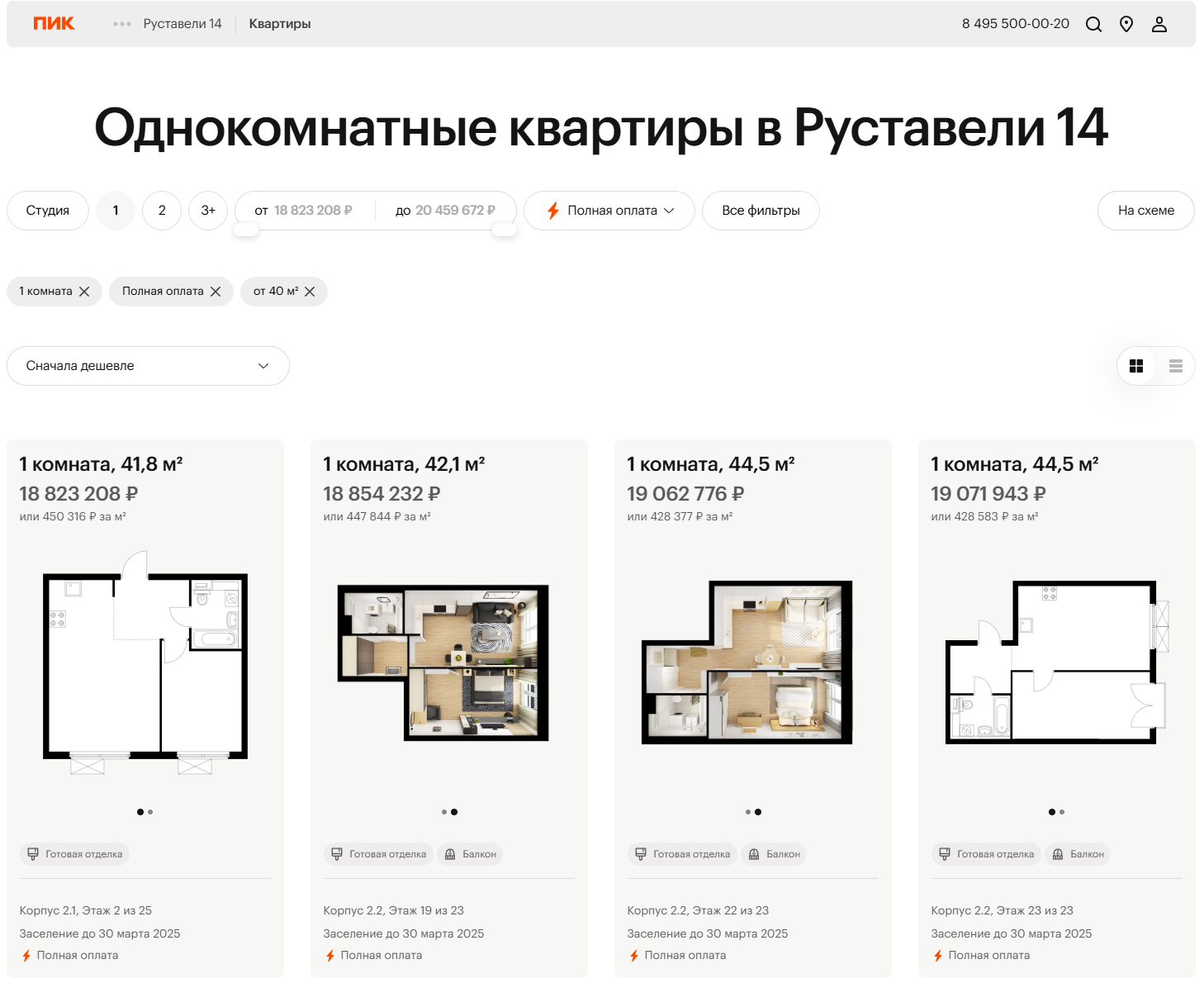The width and height of the screenshot is (1204, 983).
Task: Call phone number 8 495 500-00-20
Action: pos(1015,24)
